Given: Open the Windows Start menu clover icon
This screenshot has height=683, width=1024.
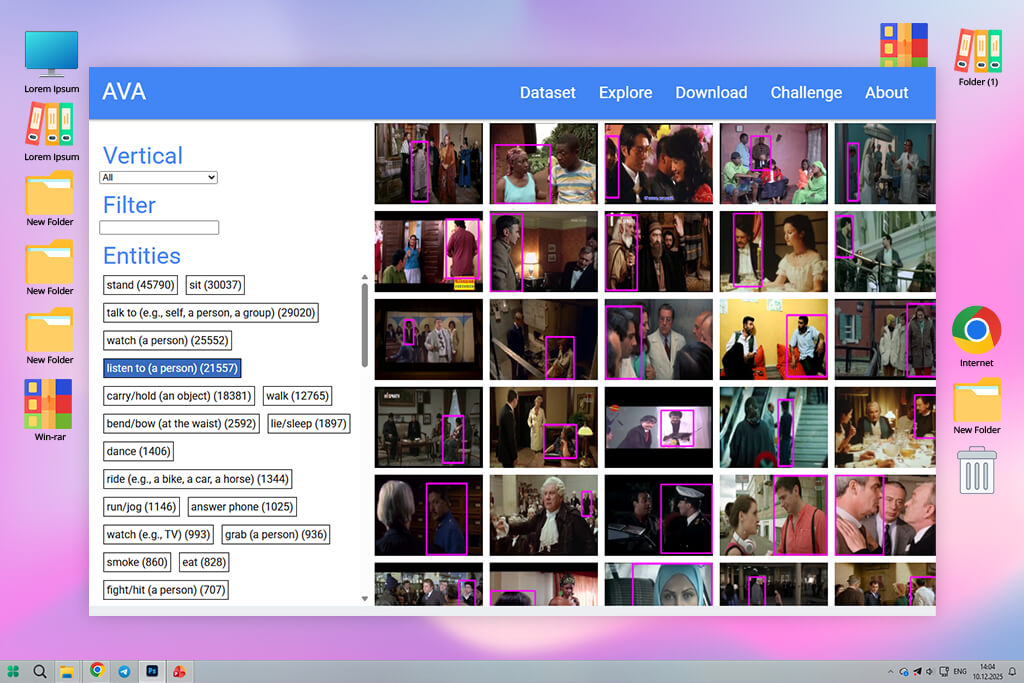Looking at the screenshot, I should [x=13, y=671].
